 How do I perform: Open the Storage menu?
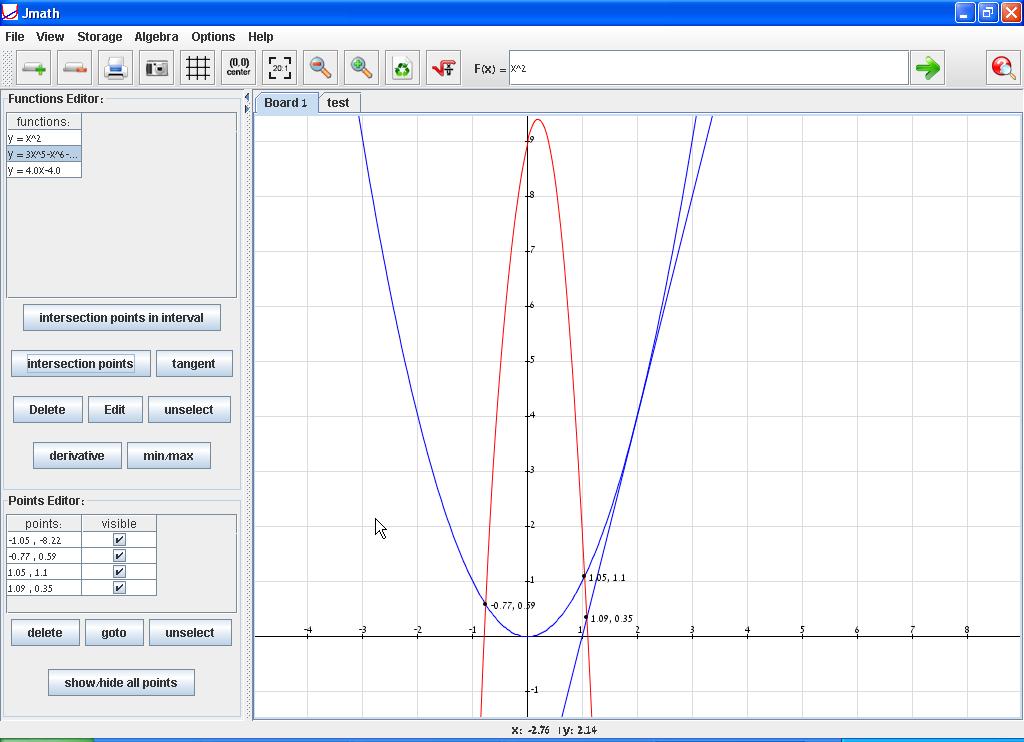[x=100, y=36]
